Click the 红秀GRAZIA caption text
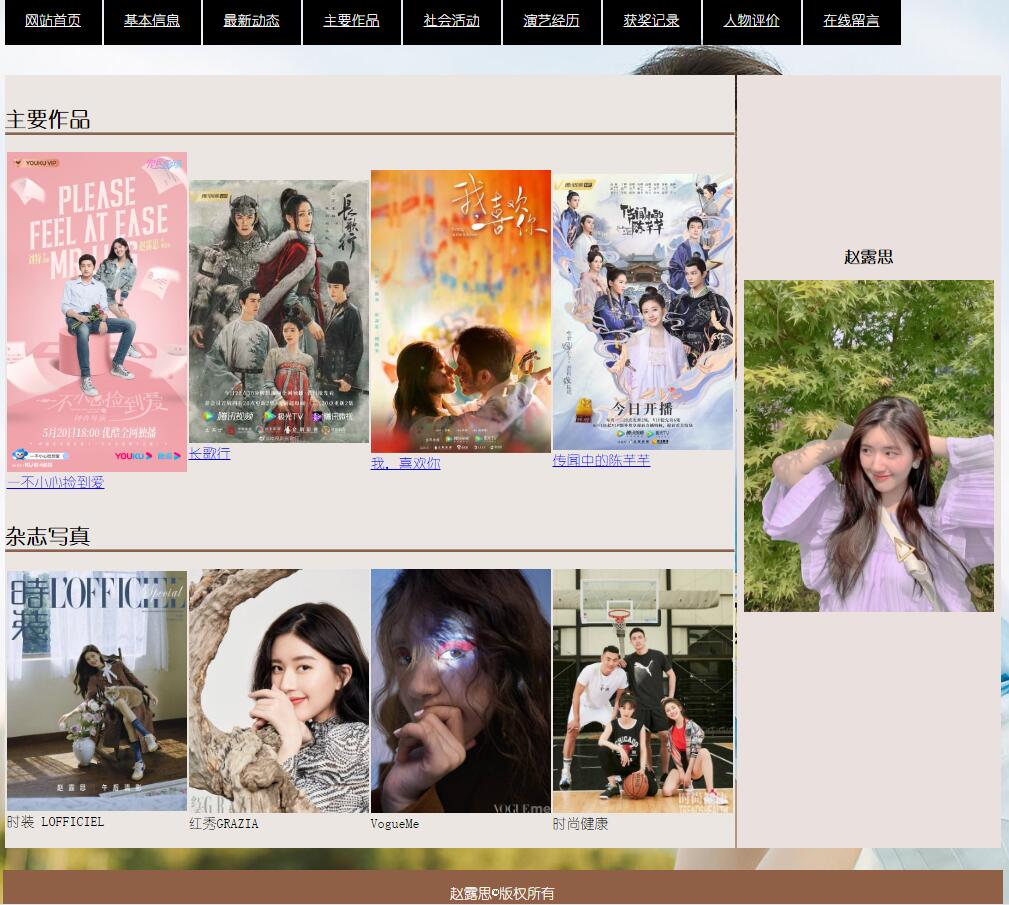The height and width of the screenshot is (905, 1009). tap(224, 824)
